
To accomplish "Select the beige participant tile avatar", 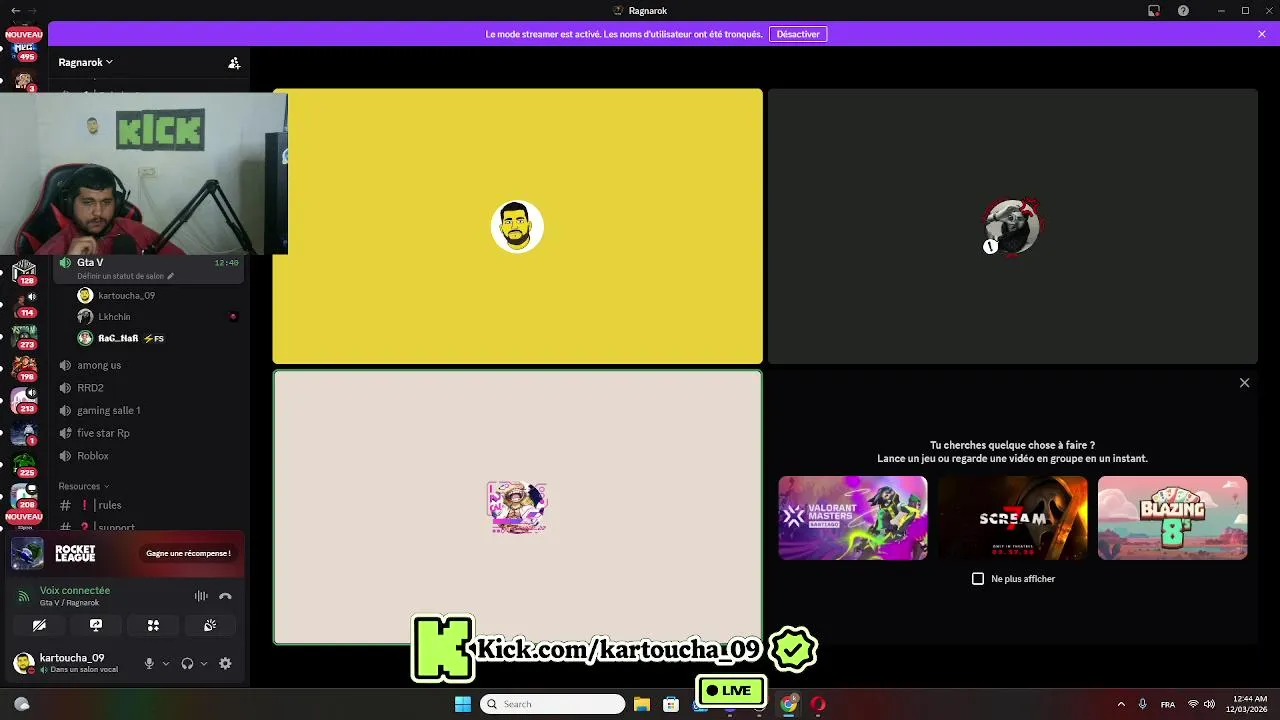I will pyautogui.click(x=517, y=507).
